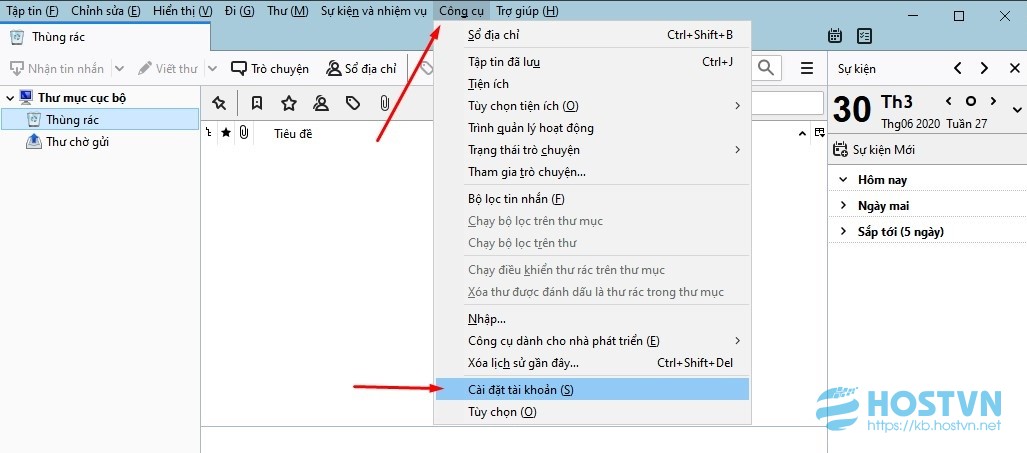
Task: Choose Bộ lọc tin nhắn entry
Action: (x=593, y=199)
